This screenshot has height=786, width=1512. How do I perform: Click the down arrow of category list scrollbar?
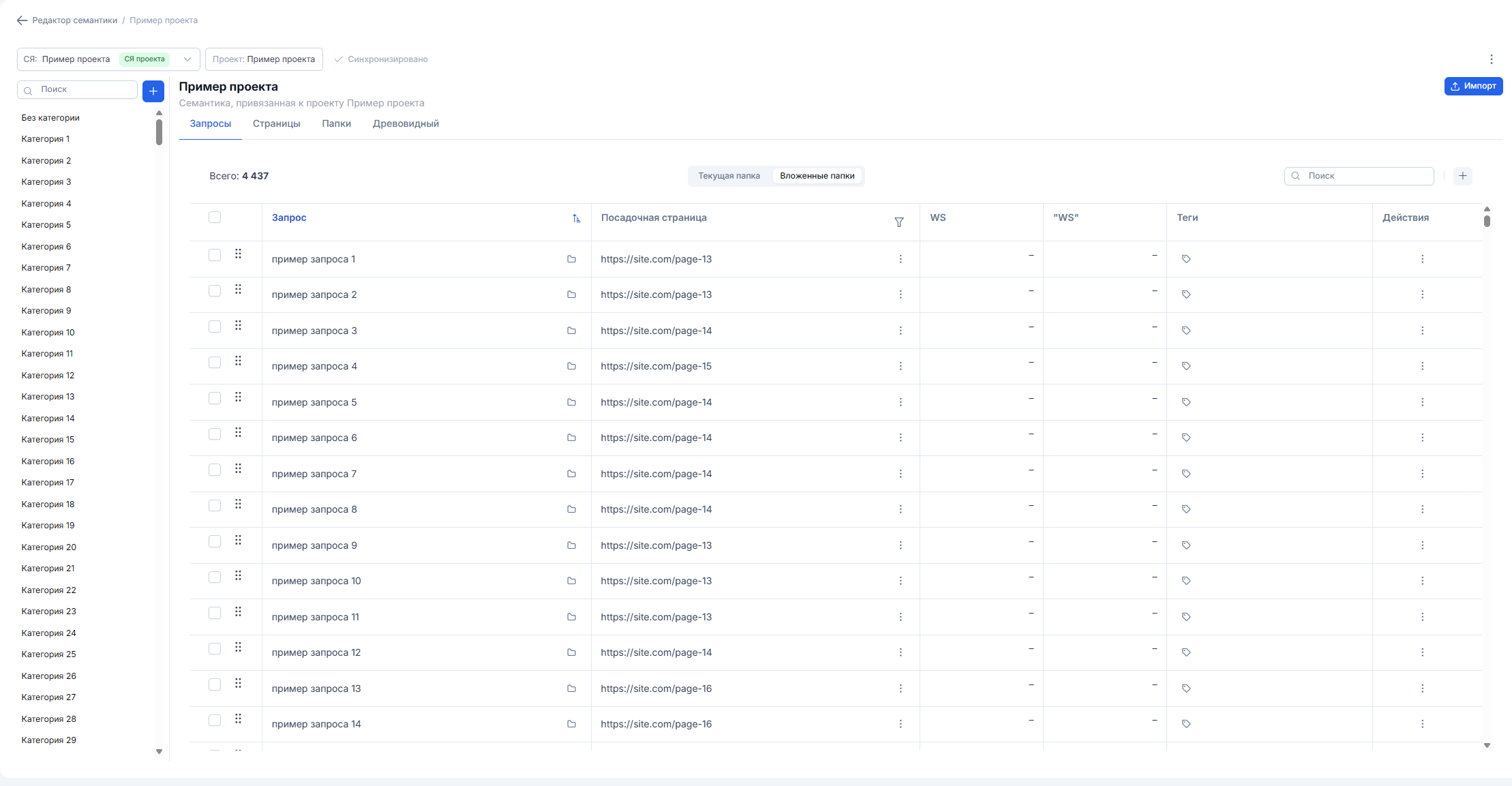point(159,752)
